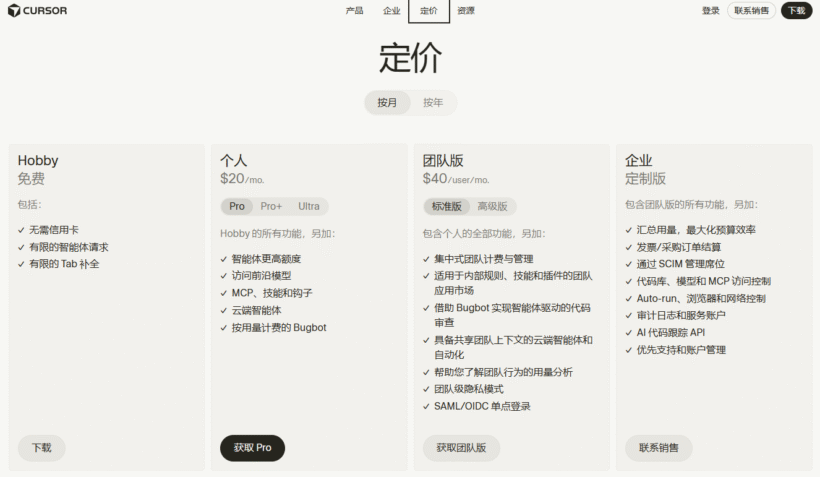
Task: Select the Pro+ plan tier
Action: (271, 206)
